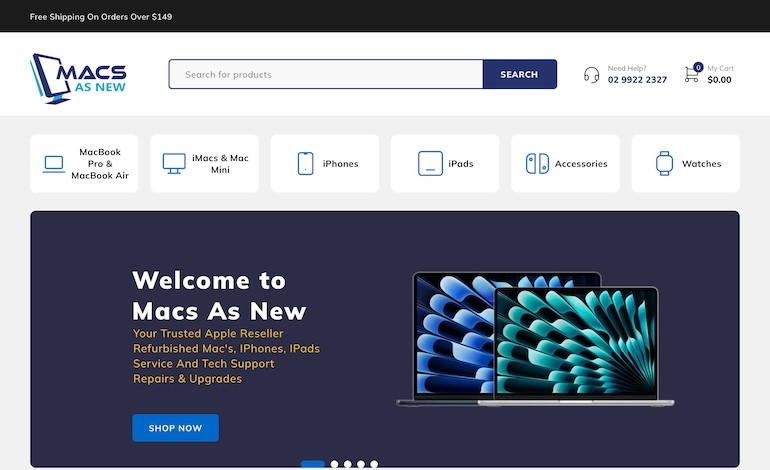Switch to the second carousel slide dot
Image resolution: width=770 pixels, height=470 pixels.
pos(335,464)
